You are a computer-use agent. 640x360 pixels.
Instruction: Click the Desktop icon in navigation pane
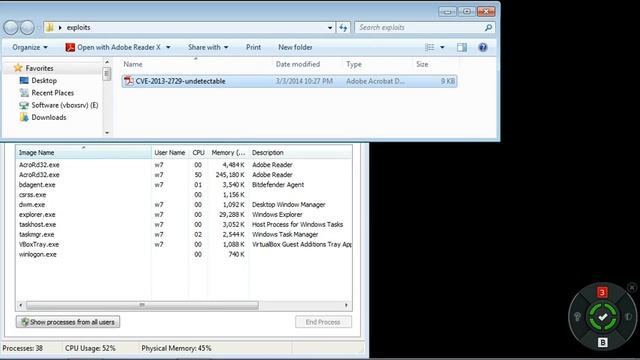click(24, 80)
